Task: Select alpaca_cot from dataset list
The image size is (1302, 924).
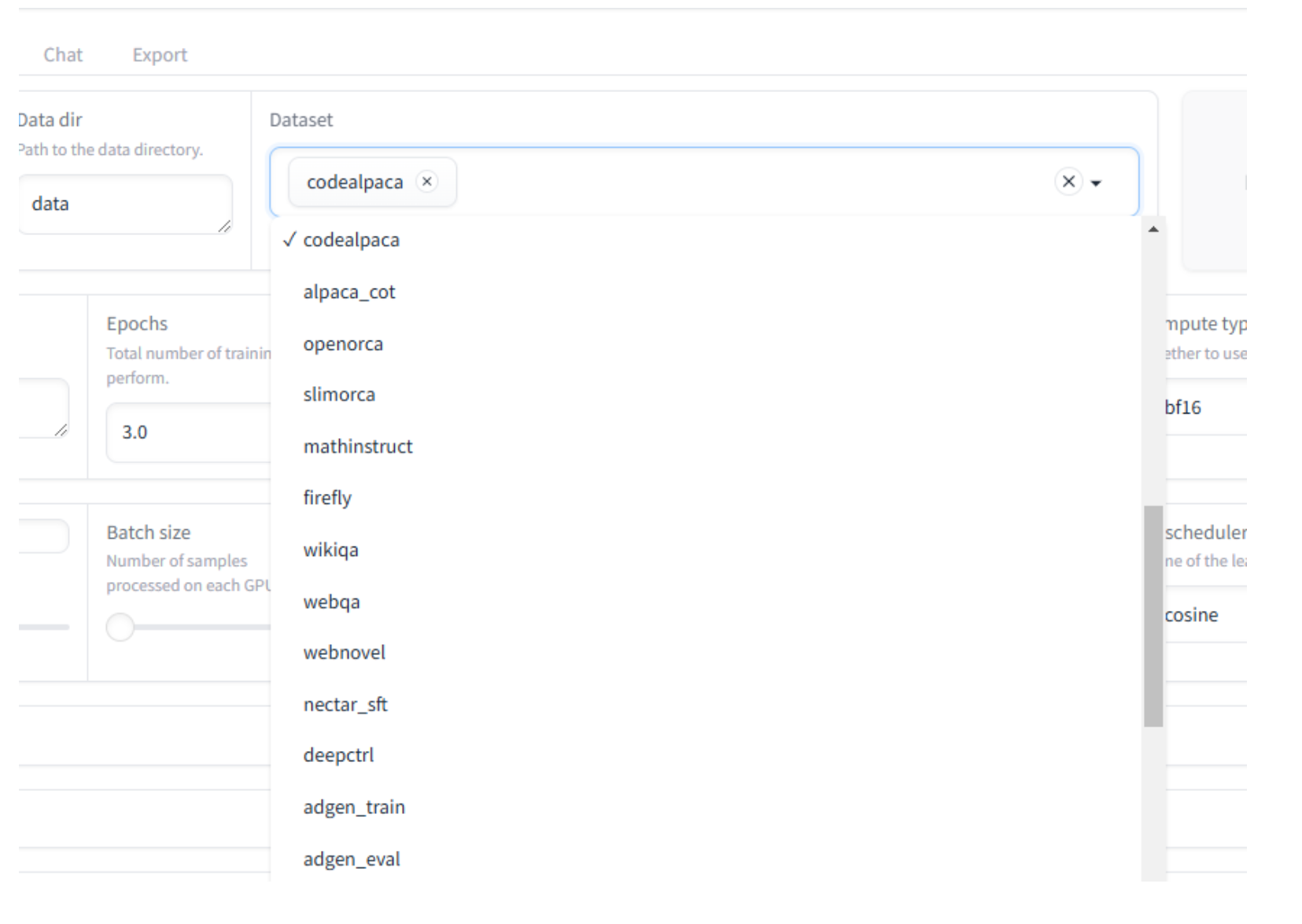Action: click(349, 292)
